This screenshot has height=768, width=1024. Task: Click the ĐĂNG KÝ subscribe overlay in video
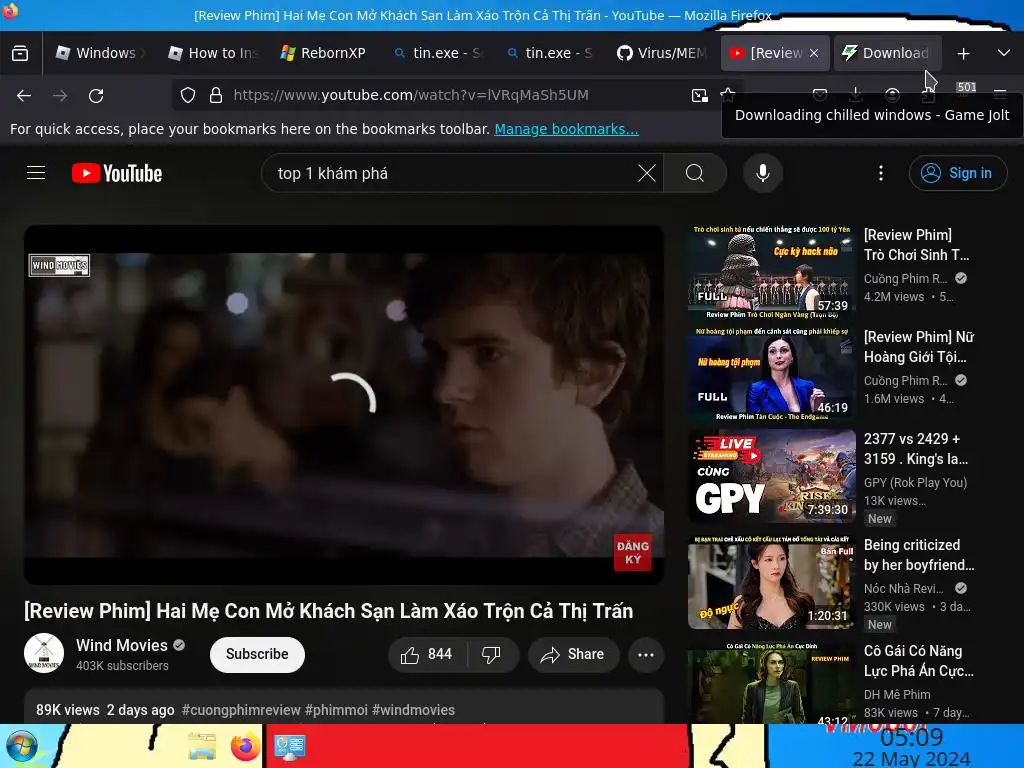point(632,552)
